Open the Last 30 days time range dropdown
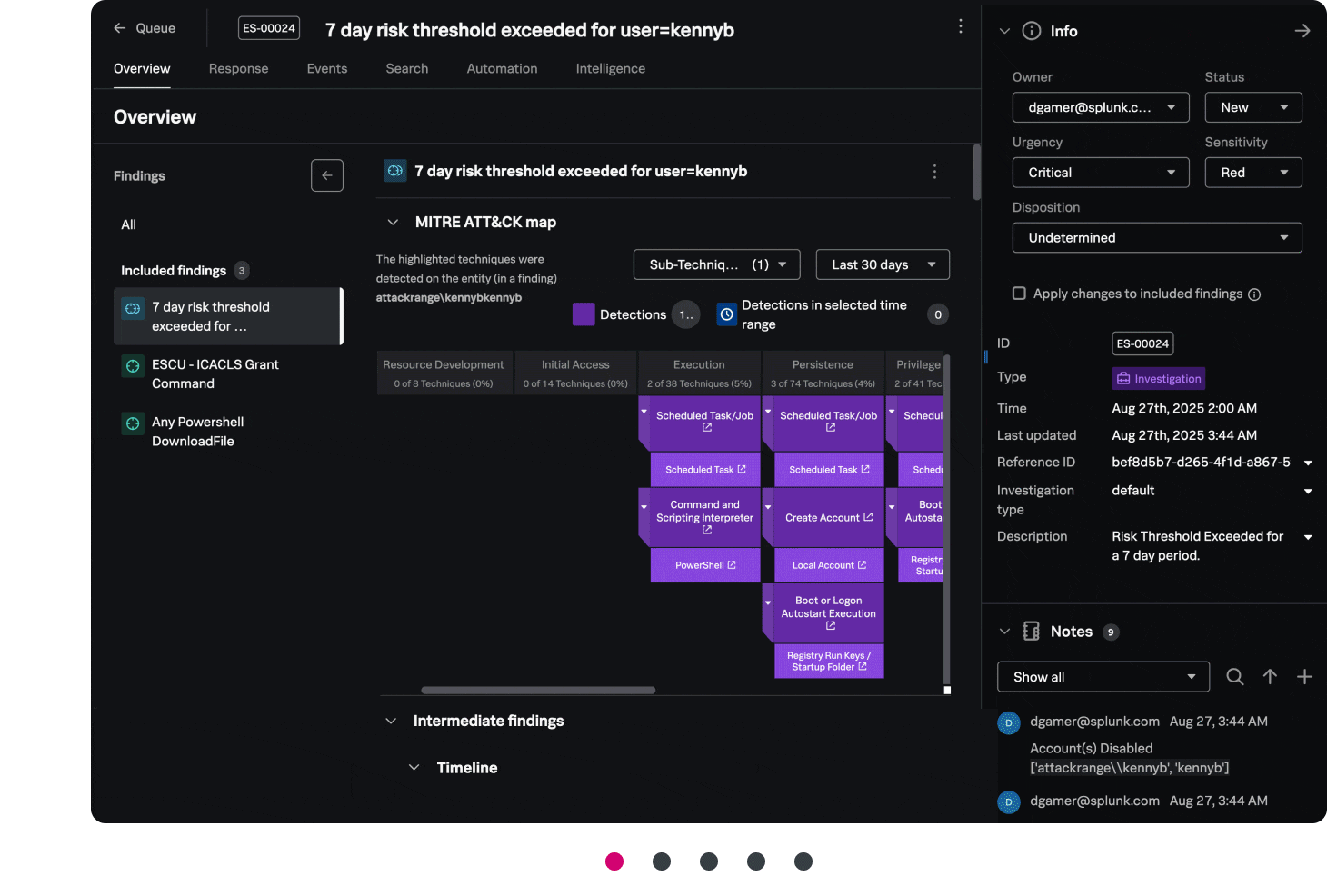 (x=882, y=264)
